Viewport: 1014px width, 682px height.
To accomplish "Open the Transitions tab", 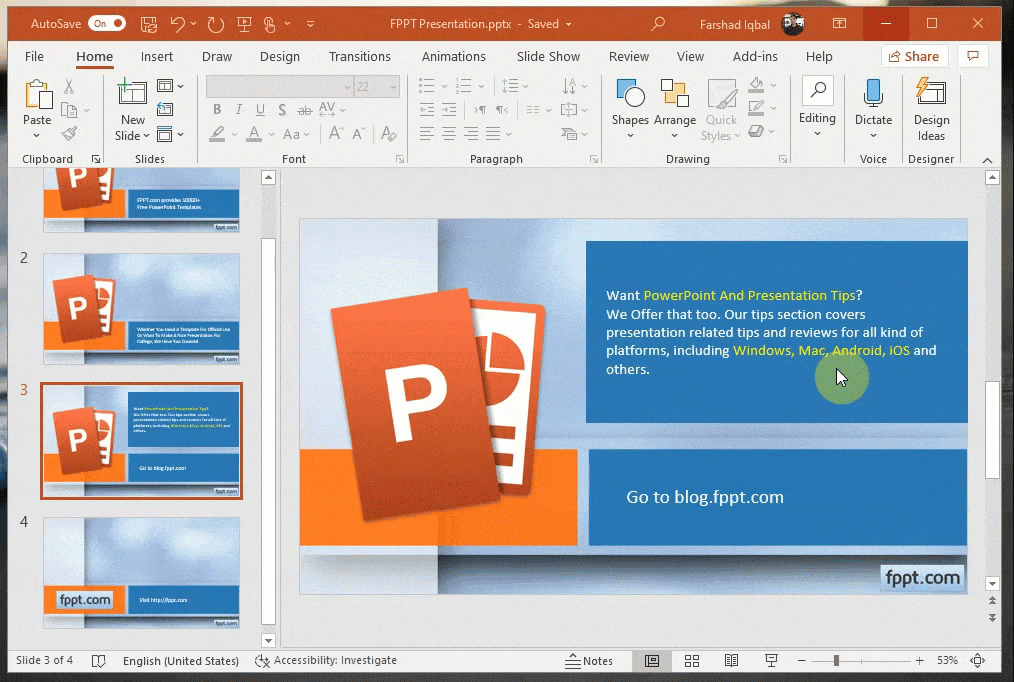I will click(360, 57).
